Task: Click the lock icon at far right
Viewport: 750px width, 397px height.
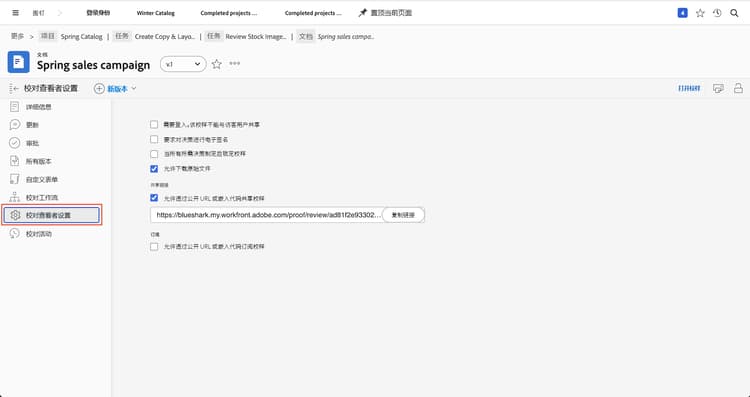Action: point(739,88)
